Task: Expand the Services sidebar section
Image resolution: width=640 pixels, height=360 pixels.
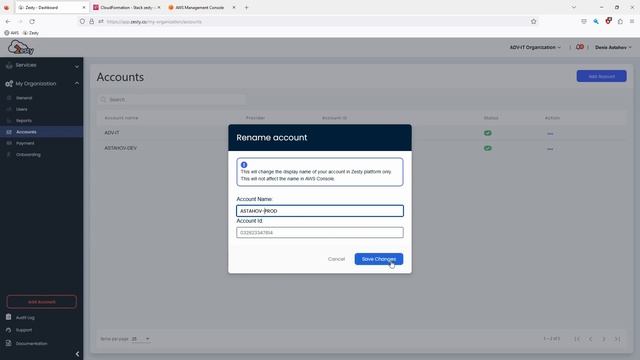Action: [x=41, y=65]
